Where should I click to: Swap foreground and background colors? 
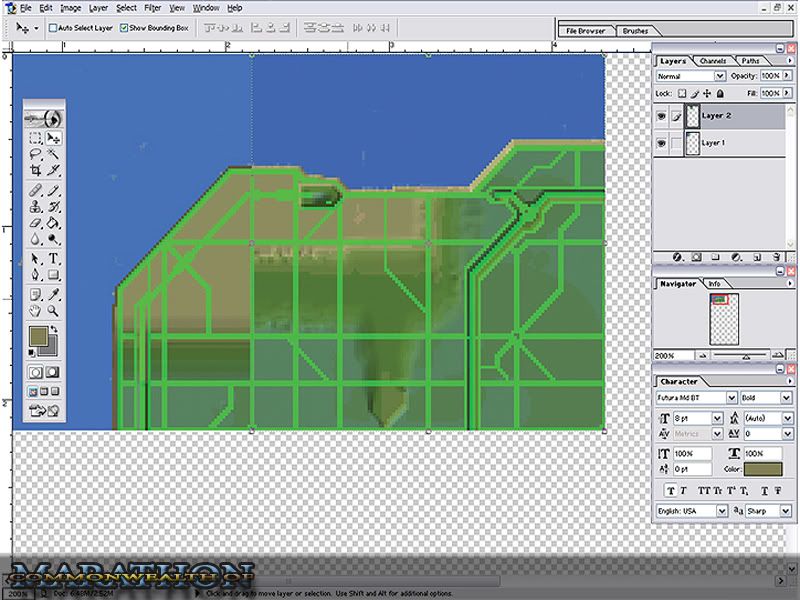(54, 330)
